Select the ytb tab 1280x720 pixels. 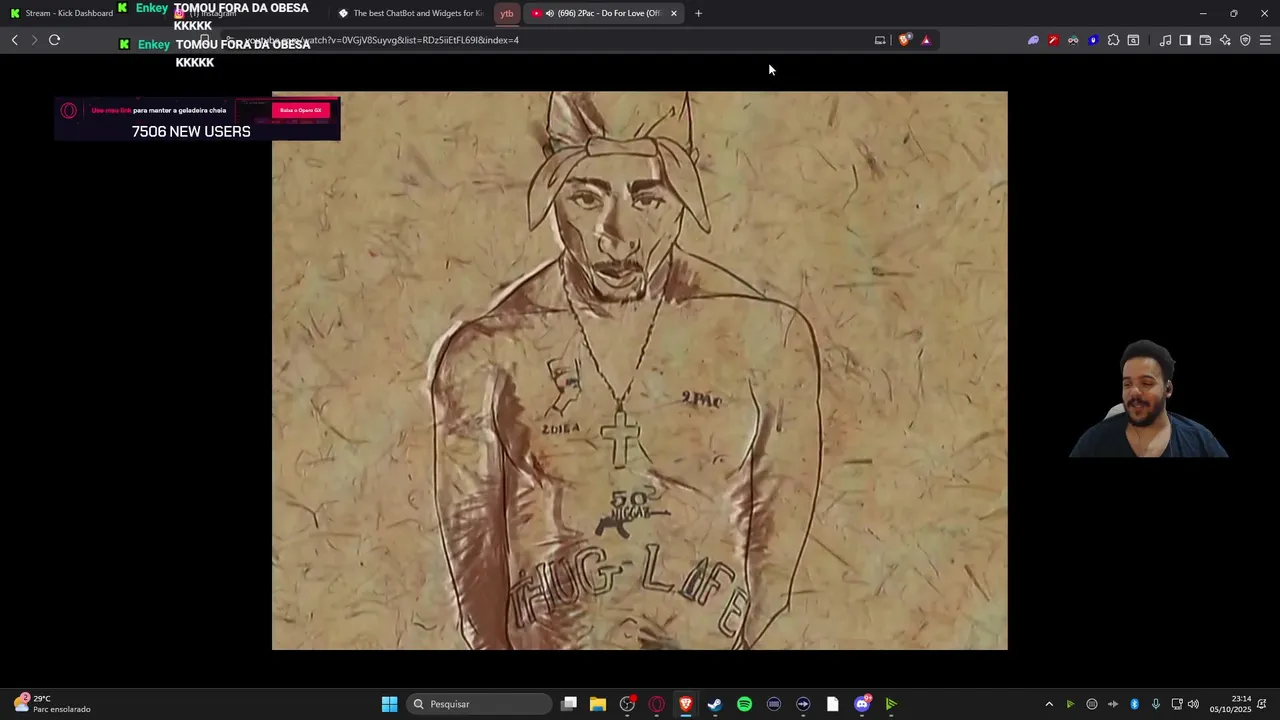[507, 13]
